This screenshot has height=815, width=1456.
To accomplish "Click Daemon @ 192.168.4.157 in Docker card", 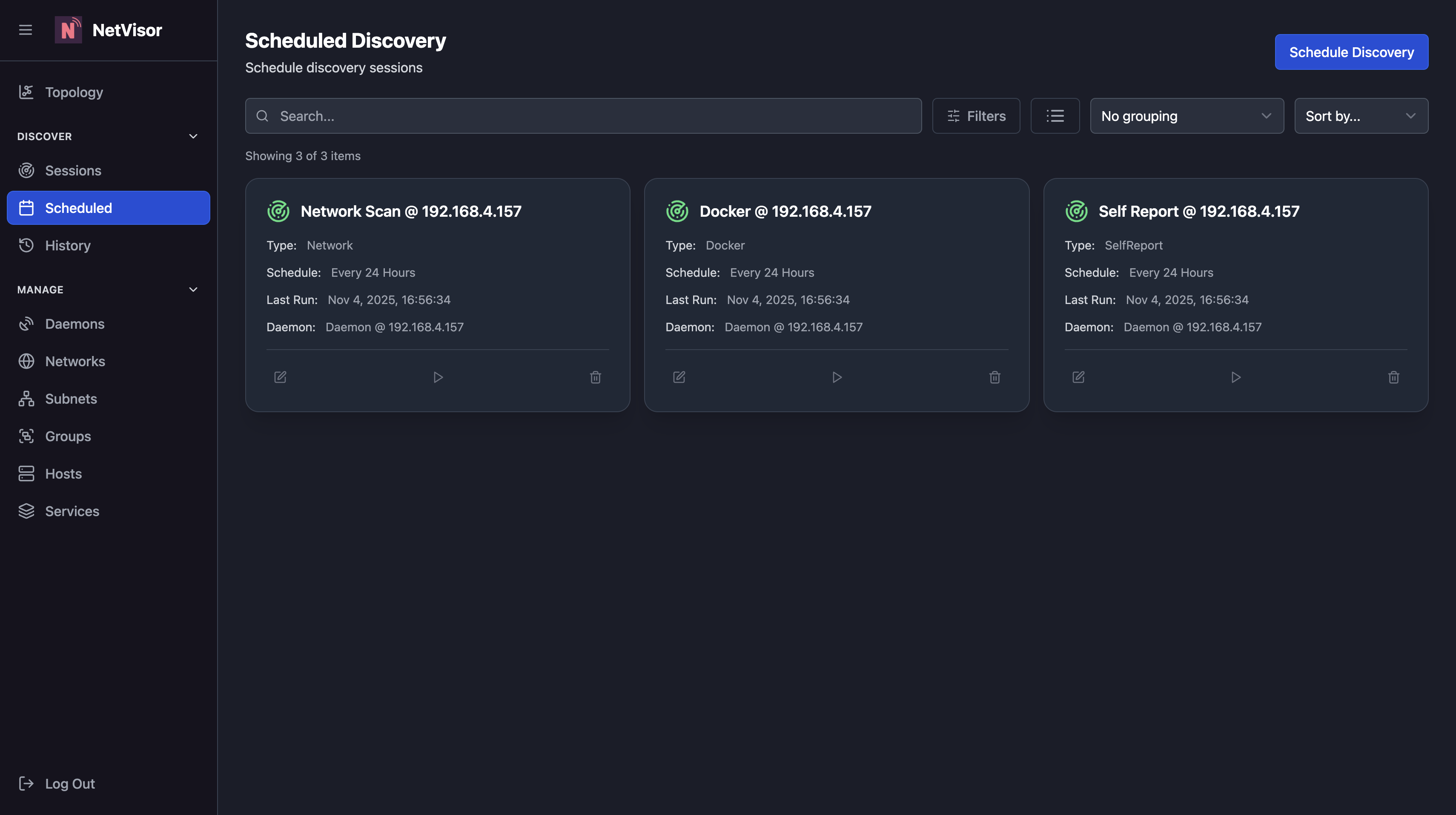I will point(794,327).
